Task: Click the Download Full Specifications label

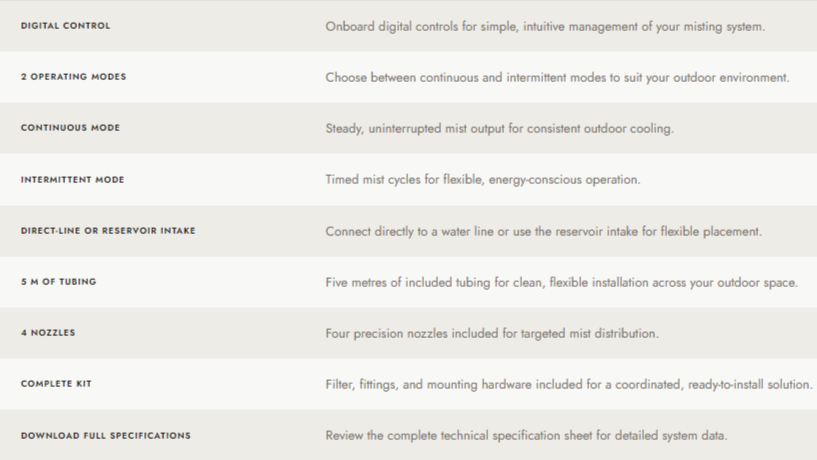Action: pos(106,436)
